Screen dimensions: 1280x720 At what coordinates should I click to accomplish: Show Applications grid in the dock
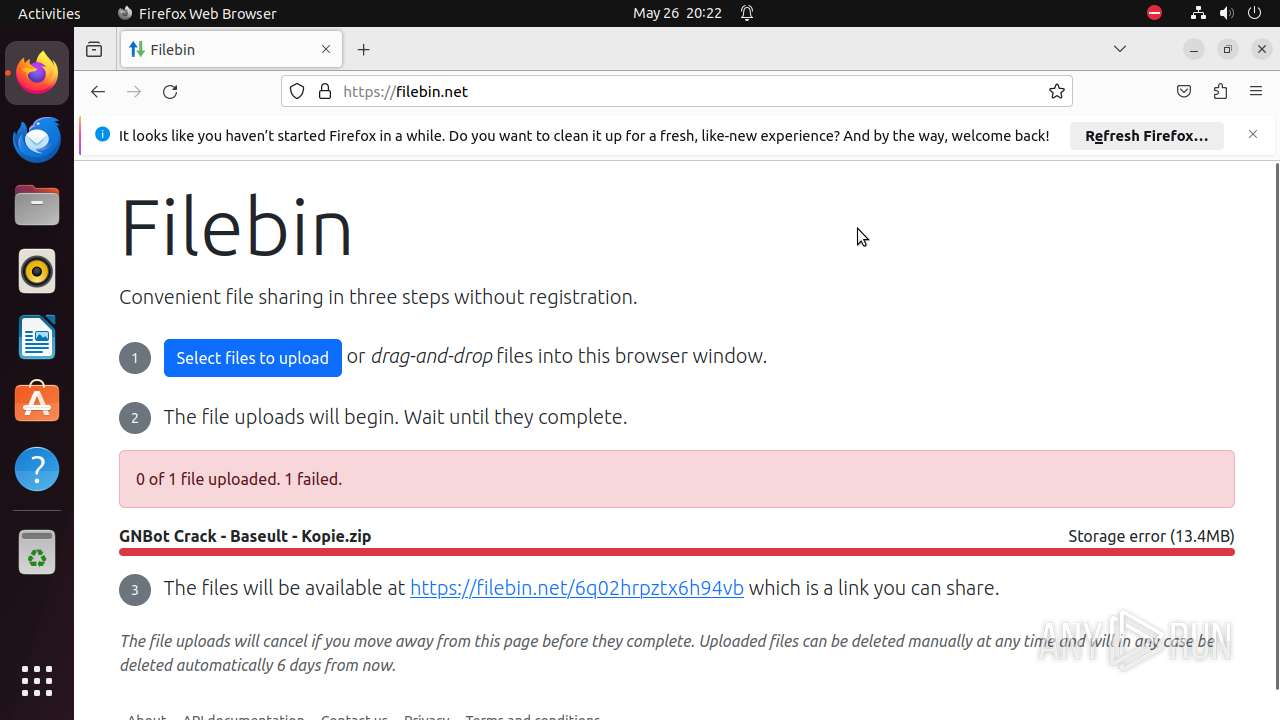(37, 681)
